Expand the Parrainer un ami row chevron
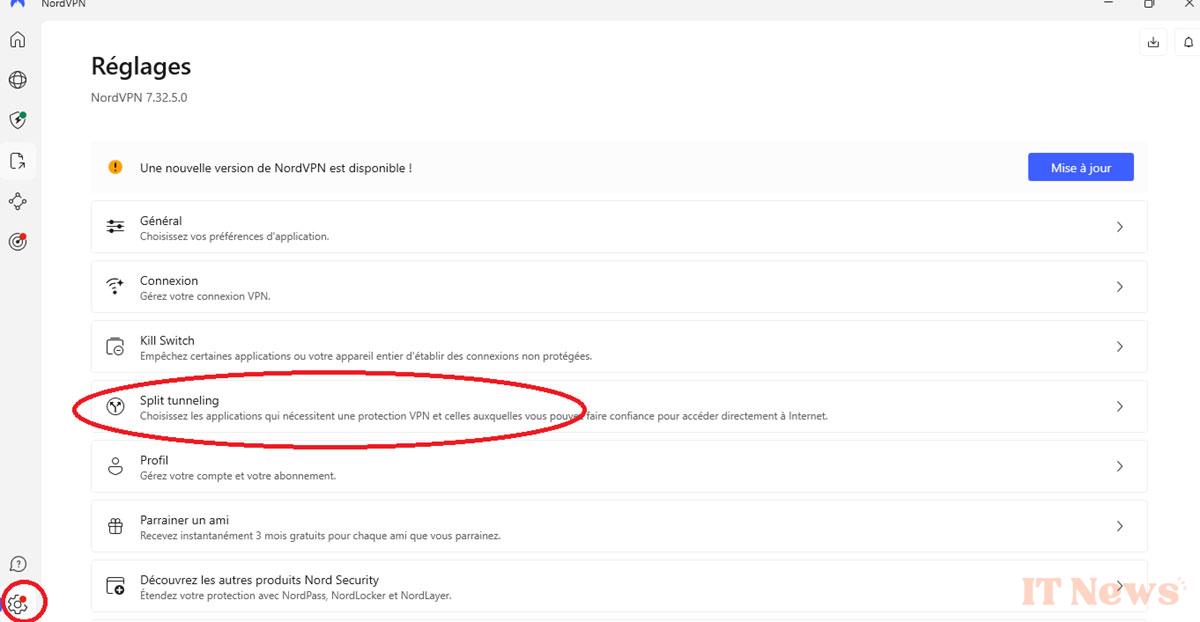The image size is (1200, 622). click(x=1120, y=526)
